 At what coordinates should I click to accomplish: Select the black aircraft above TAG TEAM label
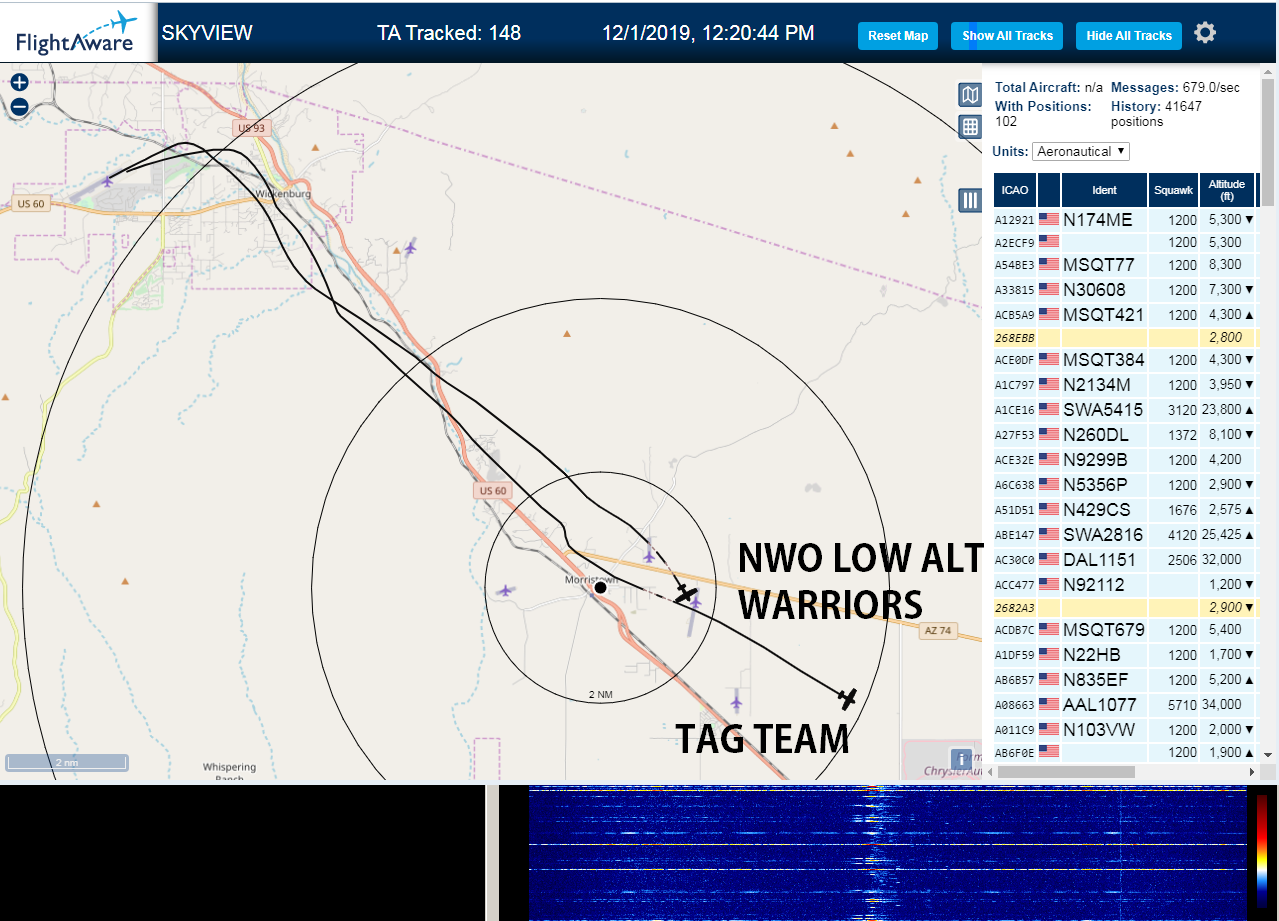tap(848, 698)
